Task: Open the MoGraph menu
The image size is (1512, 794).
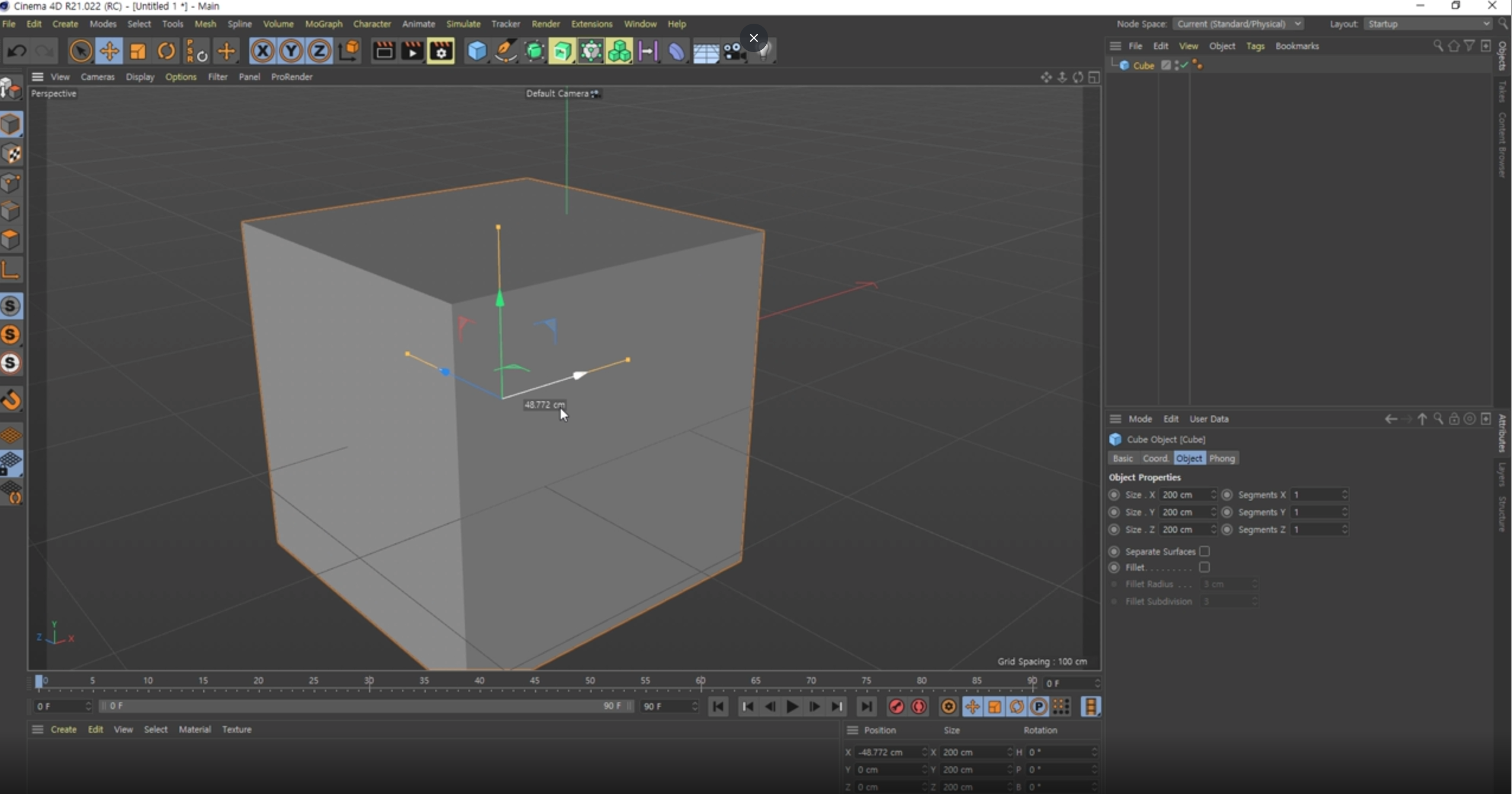Action: (323, 24)
